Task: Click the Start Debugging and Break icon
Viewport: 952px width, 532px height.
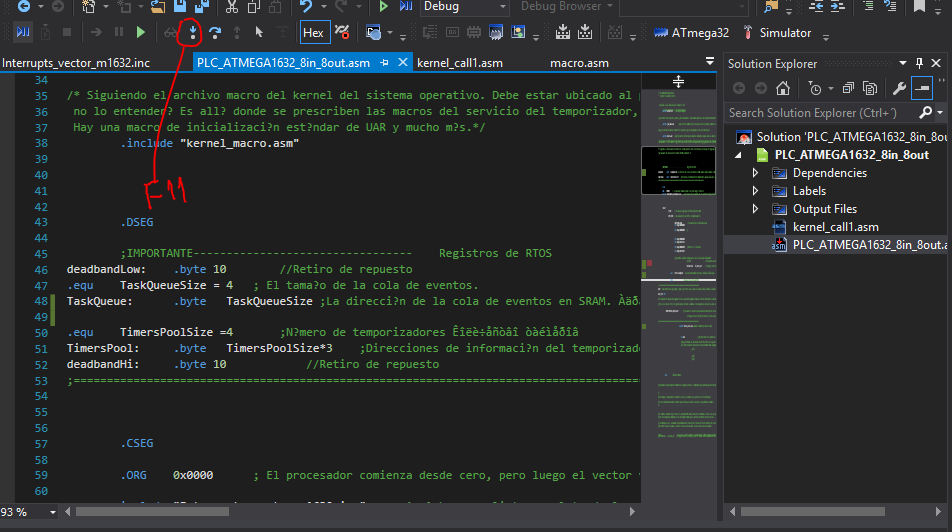Action: coord(23,32)
